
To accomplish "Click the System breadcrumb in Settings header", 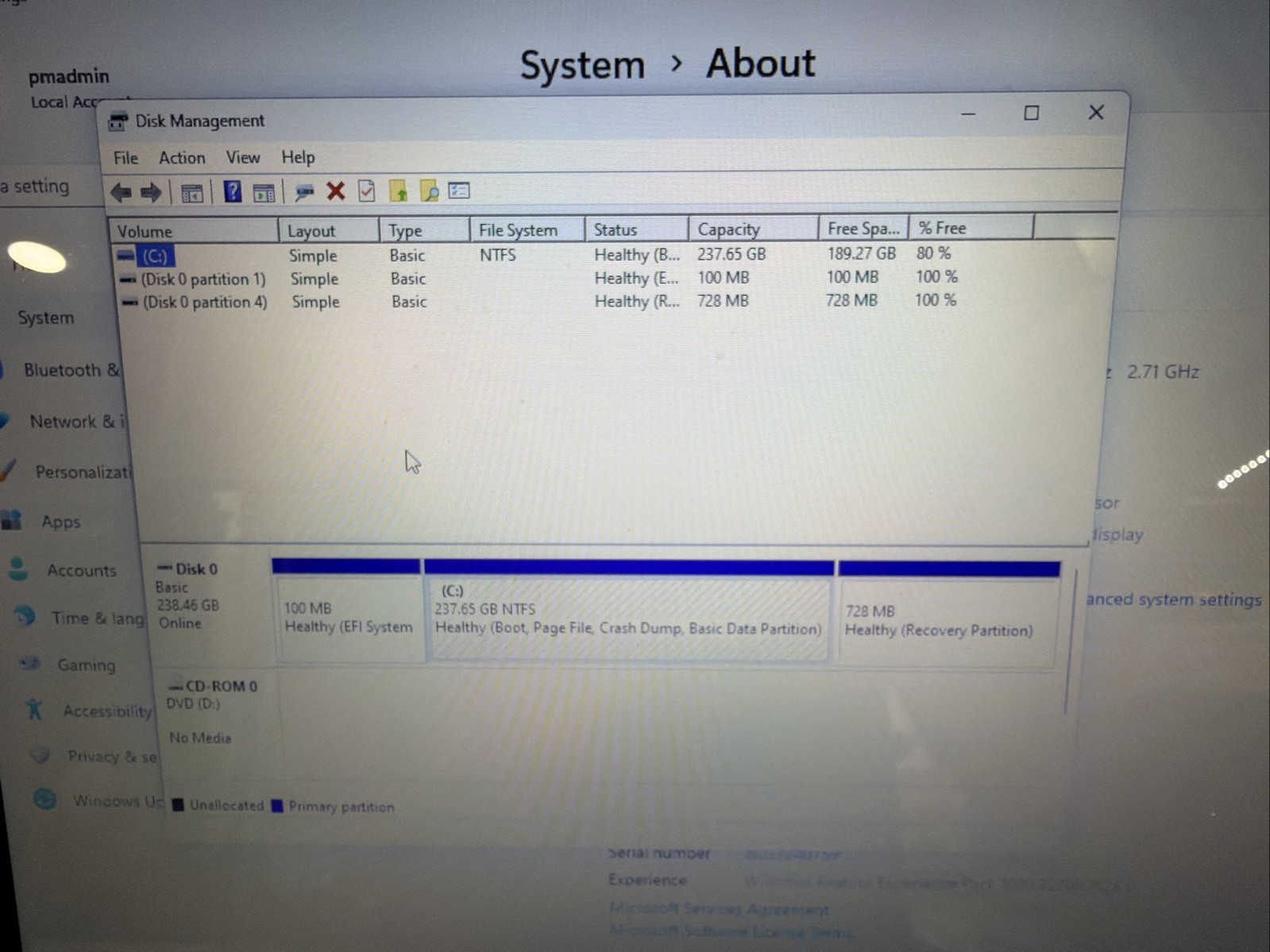I will pyautogui.click(x=582, y=64).
